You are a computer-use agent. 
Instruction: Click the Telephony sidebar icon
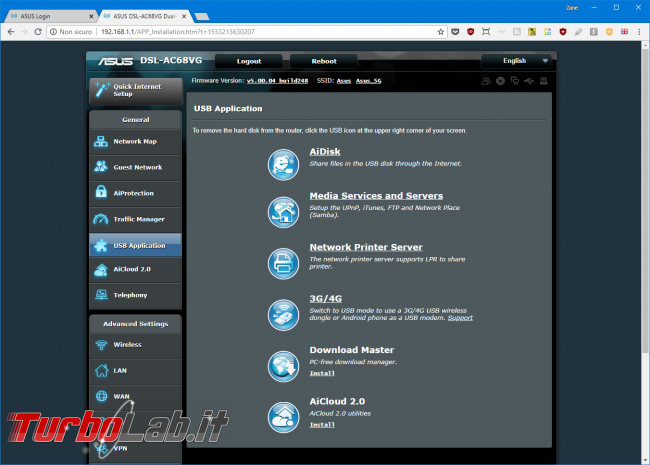click(x=101, y=295)
